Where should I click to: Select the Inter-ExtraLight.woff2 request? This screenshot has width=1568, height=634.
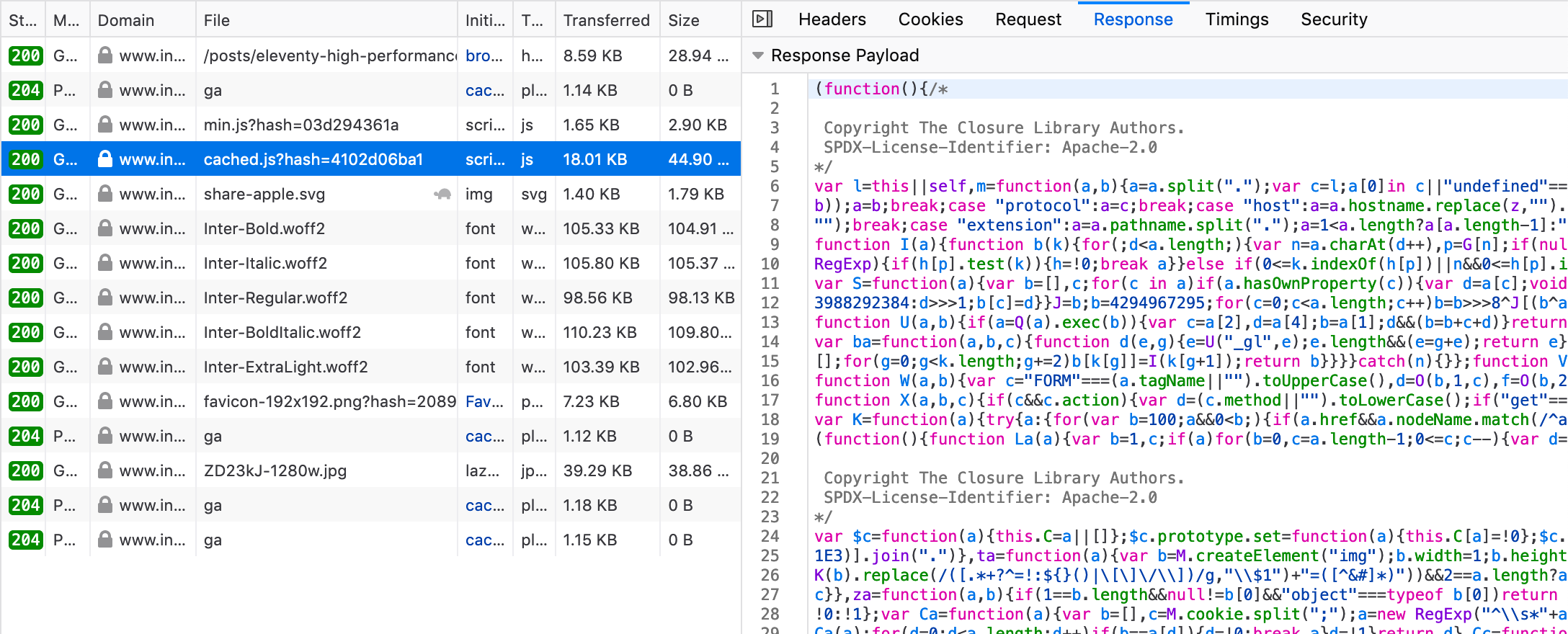point(371,366)
